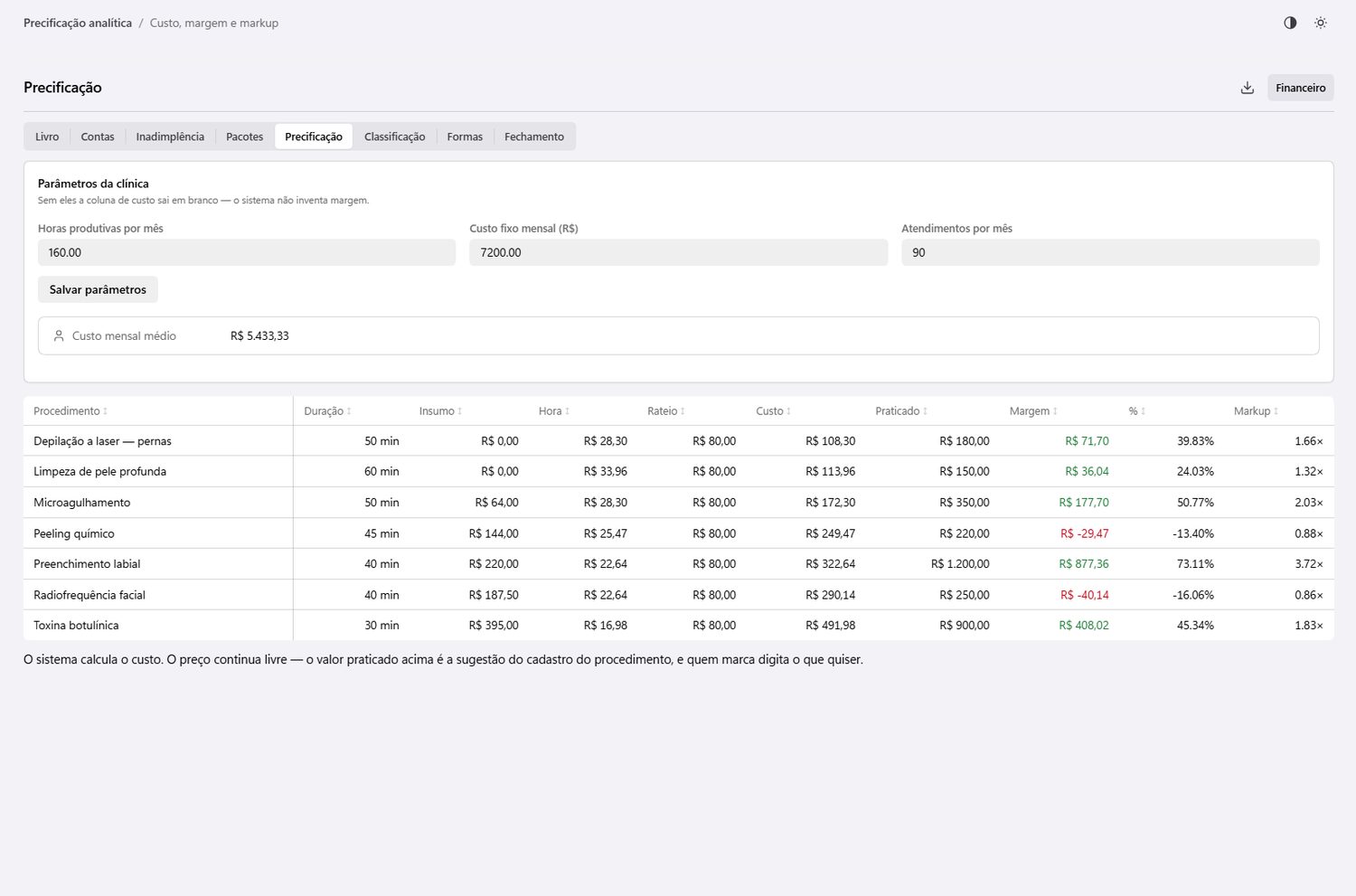The image size is (1356, 896).
Task: Sort table by Procedimento column
Action: click(x=71, y=411)
